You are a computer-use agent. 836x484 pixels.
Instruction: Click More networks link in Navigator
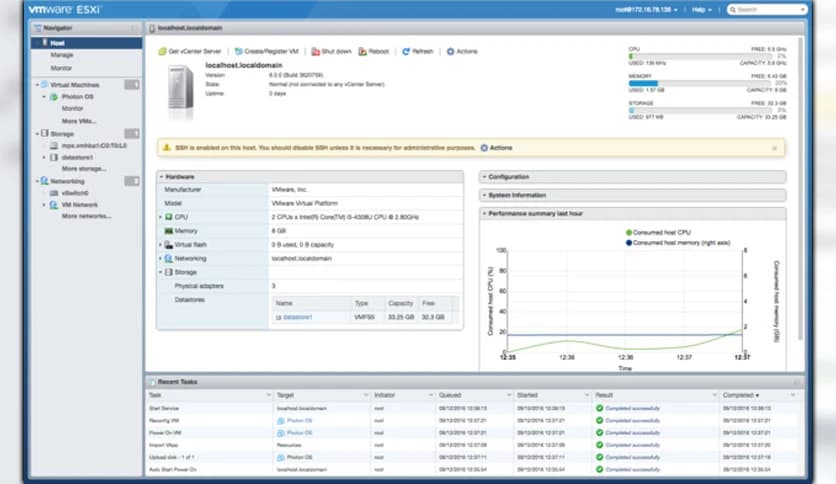(x=87, y=216)
